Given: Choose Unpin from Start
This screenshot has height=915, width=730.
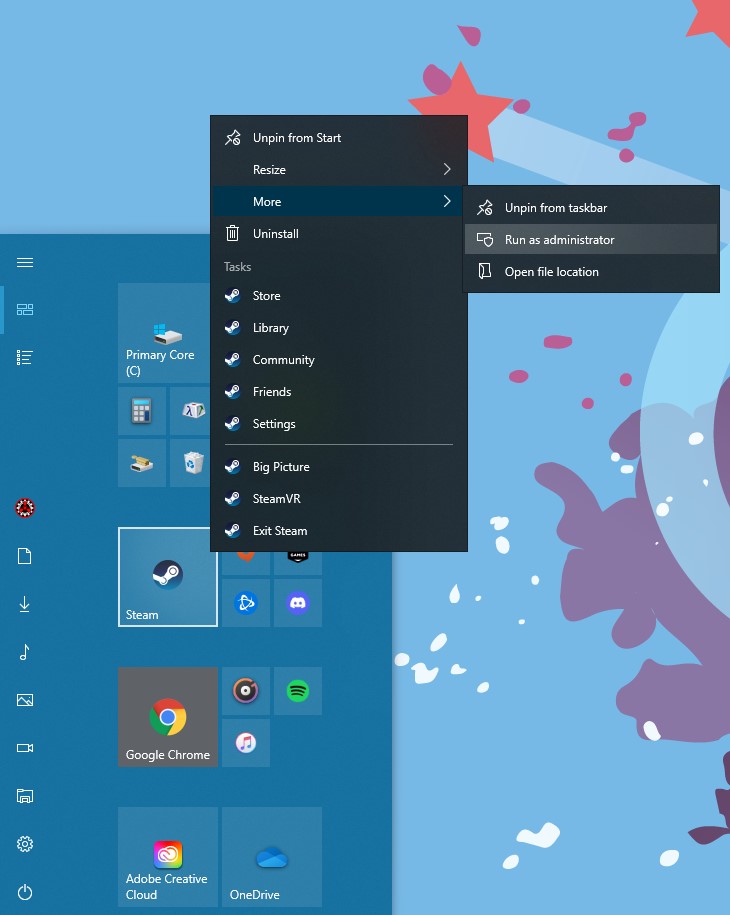Looking at the screenshot, I should point(339,138).
